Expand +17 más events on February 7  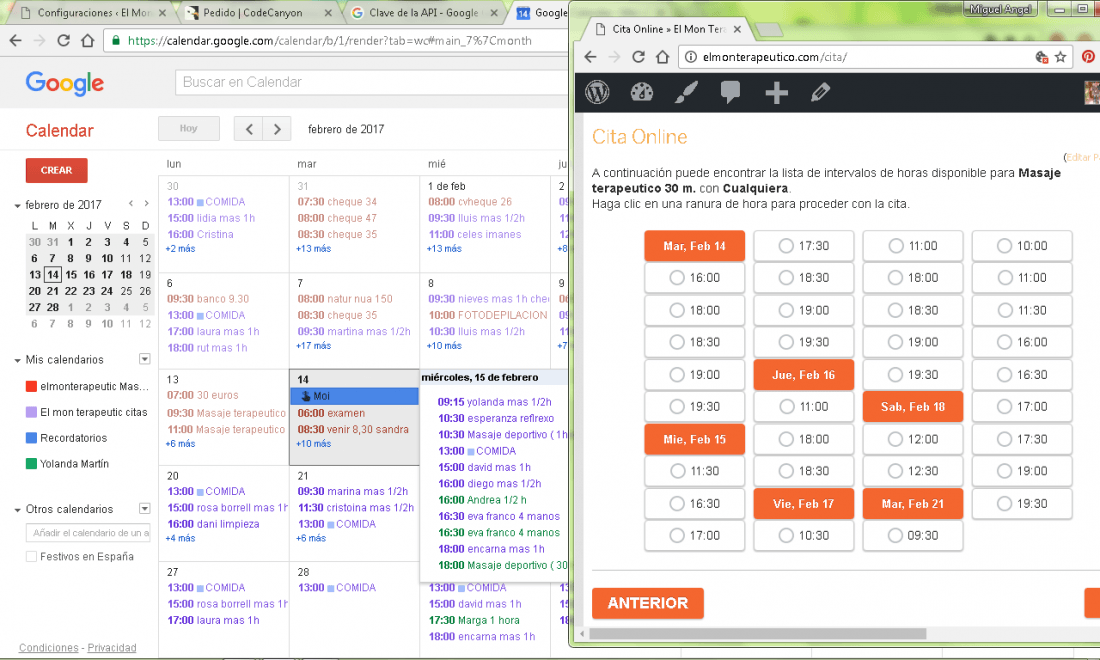point(314,346)
